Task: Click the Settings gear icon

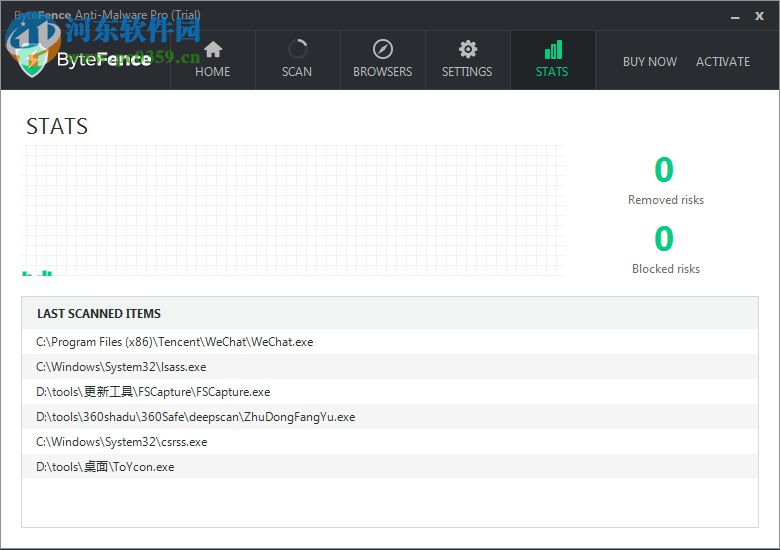Action: 468,49
